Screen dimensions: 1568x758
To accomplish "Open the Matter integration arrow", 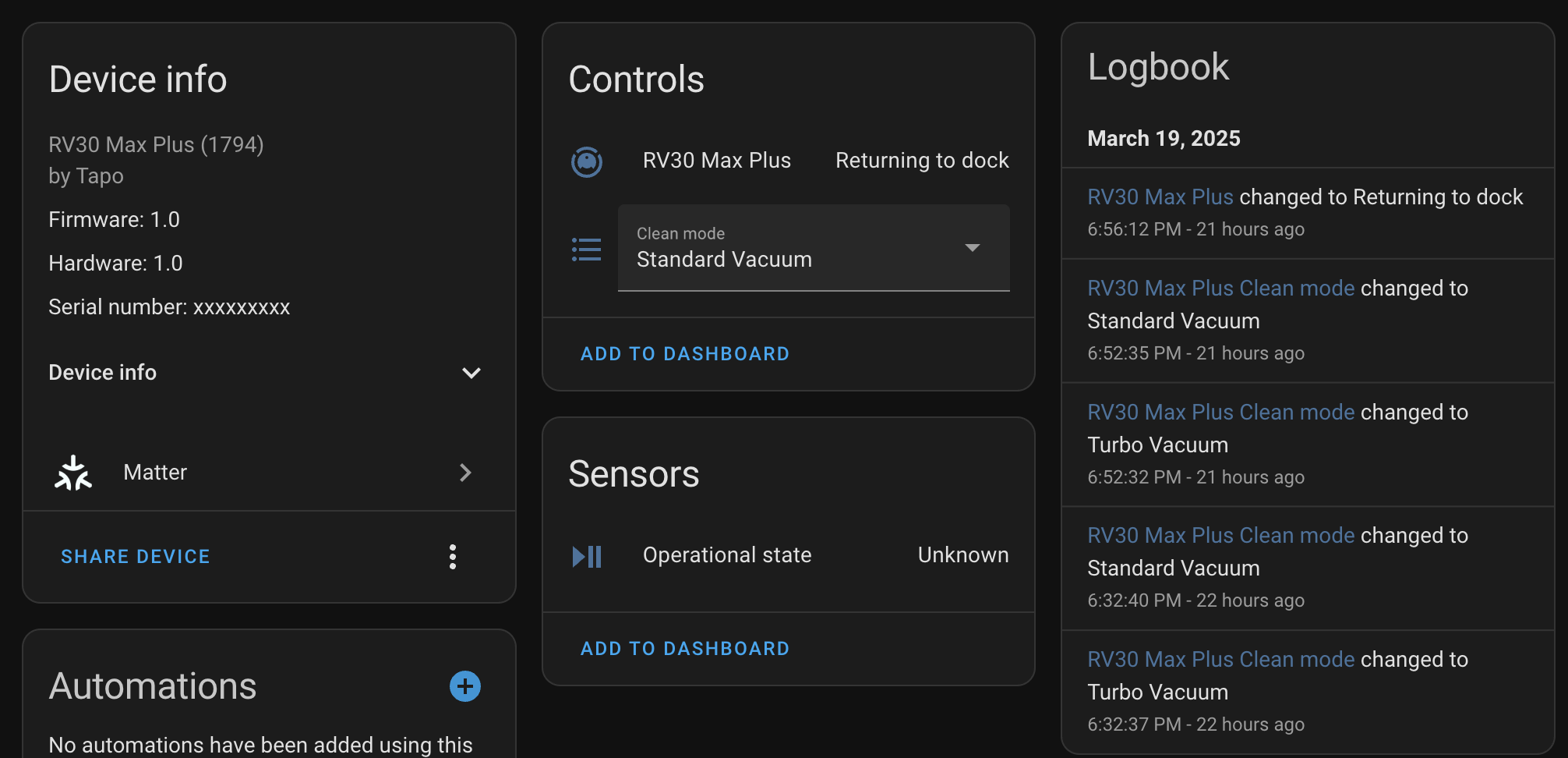I will click(465, 473).
